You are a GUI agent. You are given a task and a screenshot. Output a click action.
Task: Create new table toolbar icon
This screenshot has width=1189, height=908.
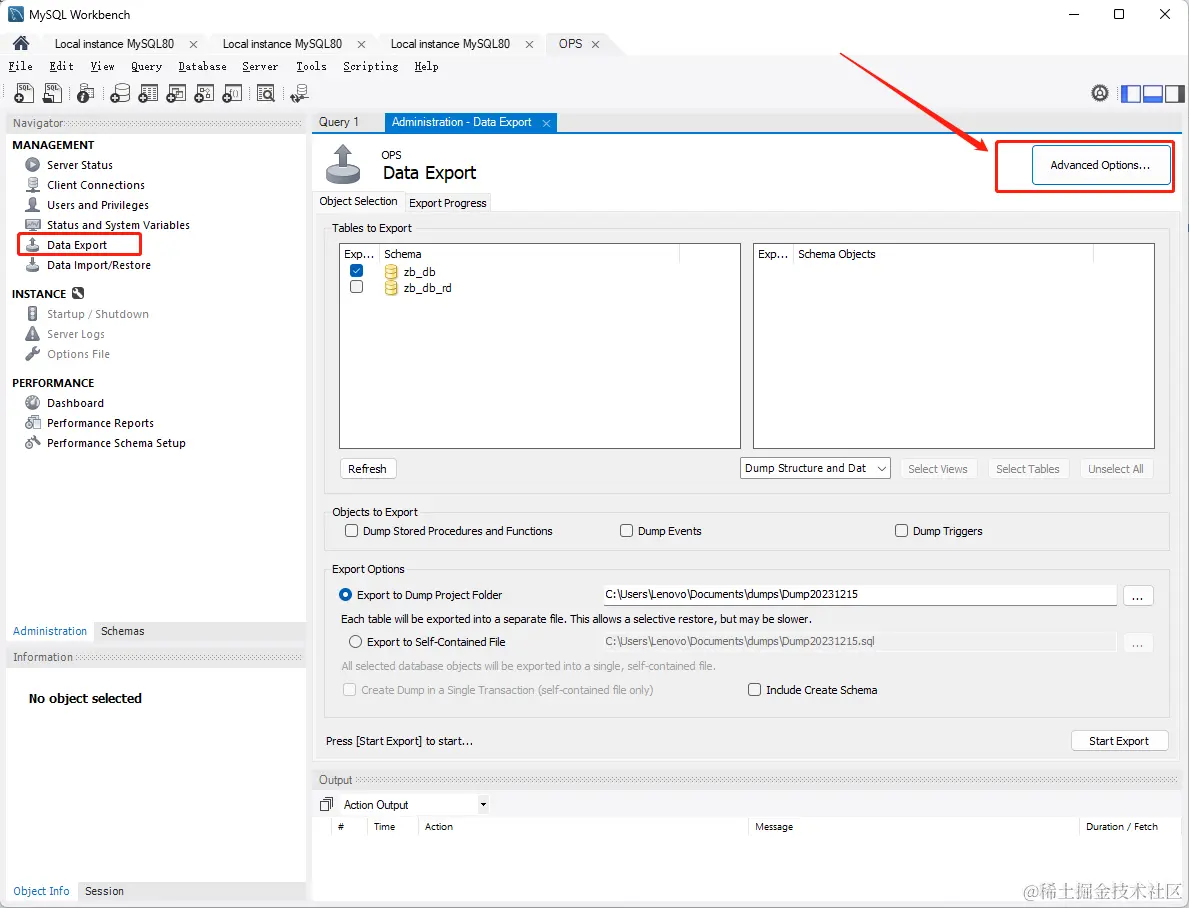tap(149, 93)
